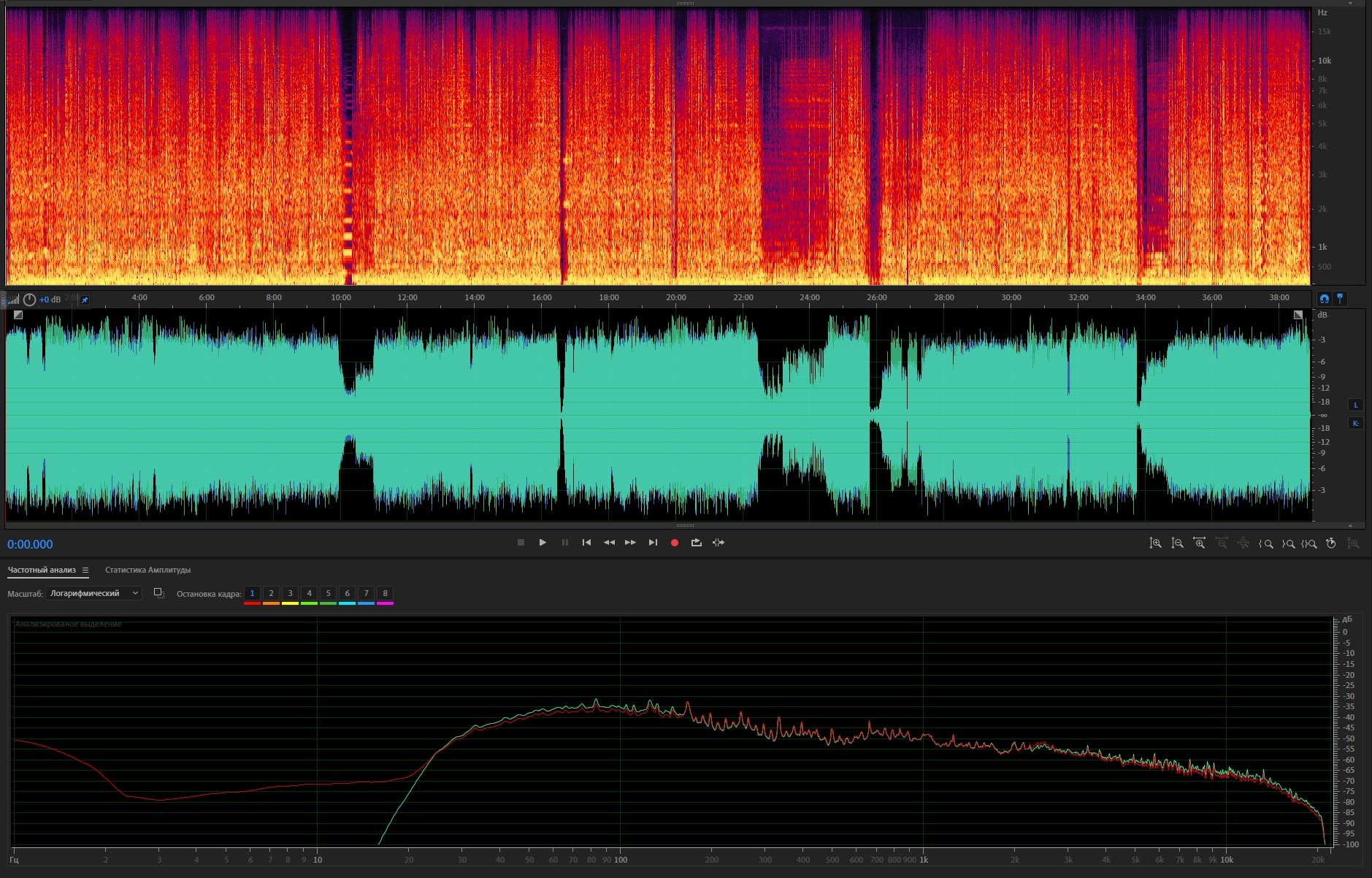1372x878 pixels.
Task: Toggle hold frame 1 button
Action: pyautogui.click(x=252, y=594)
